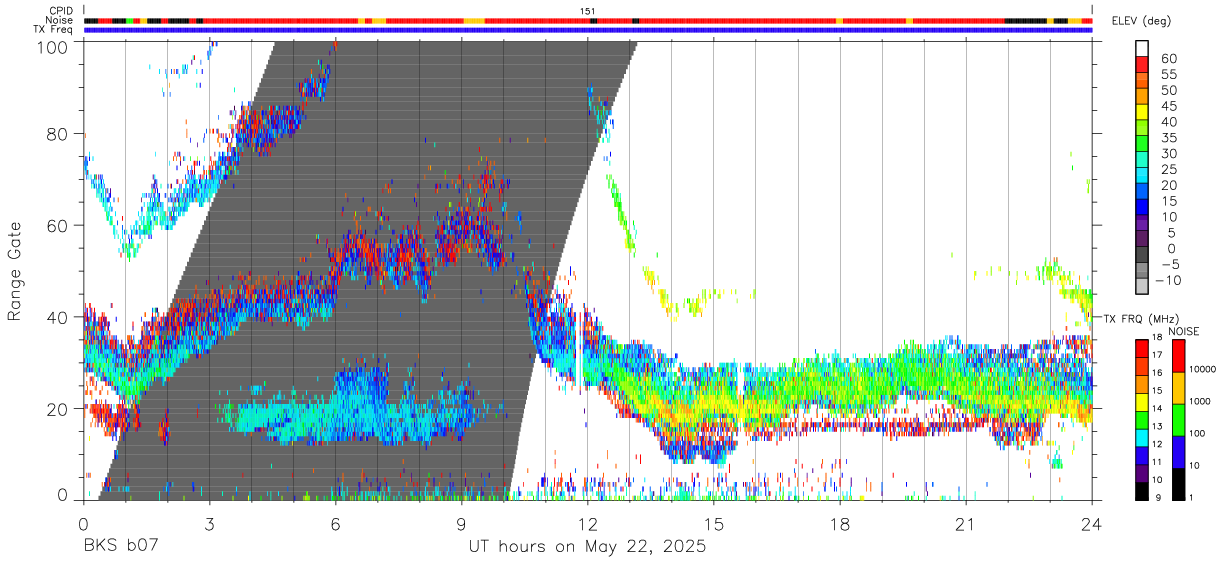Click the NOISE legend title
This screenshot has width=1228, height=567.
click(1184, 331)
